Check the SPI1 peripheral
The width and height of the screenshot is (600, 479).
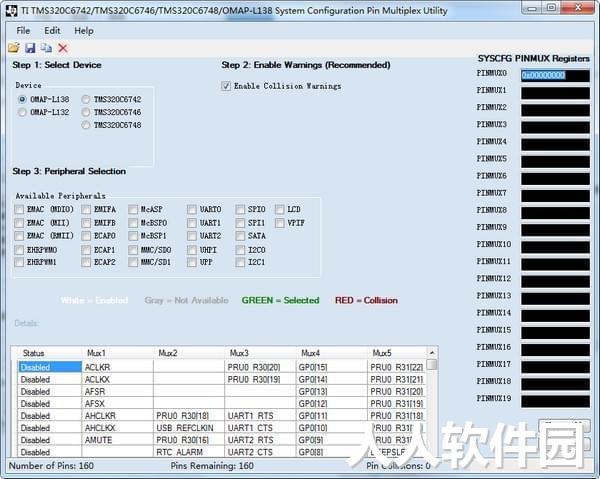(240, 223)
